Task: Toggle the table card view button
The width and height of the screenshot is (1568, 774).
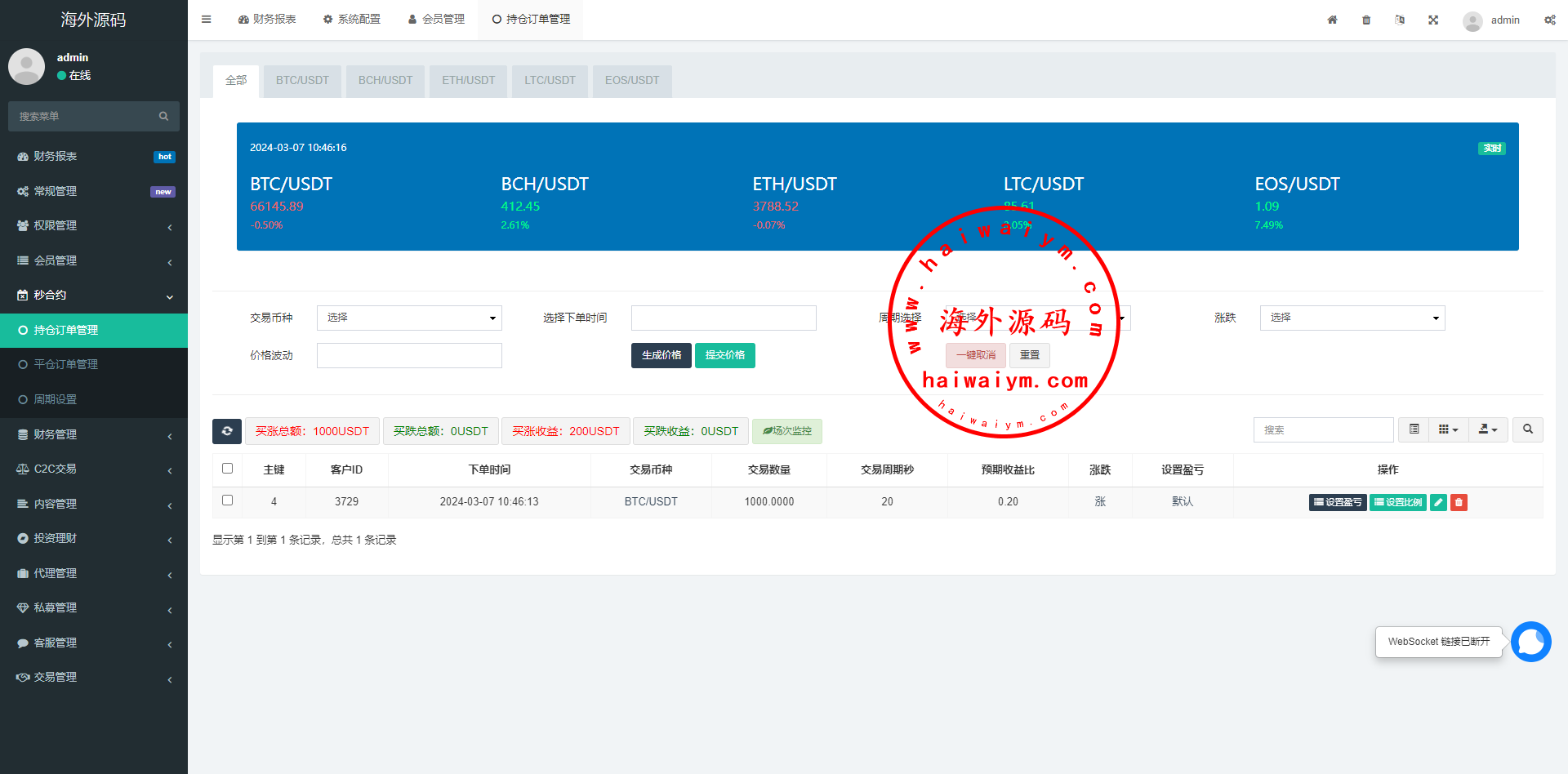Action: tap(1414, 429)
